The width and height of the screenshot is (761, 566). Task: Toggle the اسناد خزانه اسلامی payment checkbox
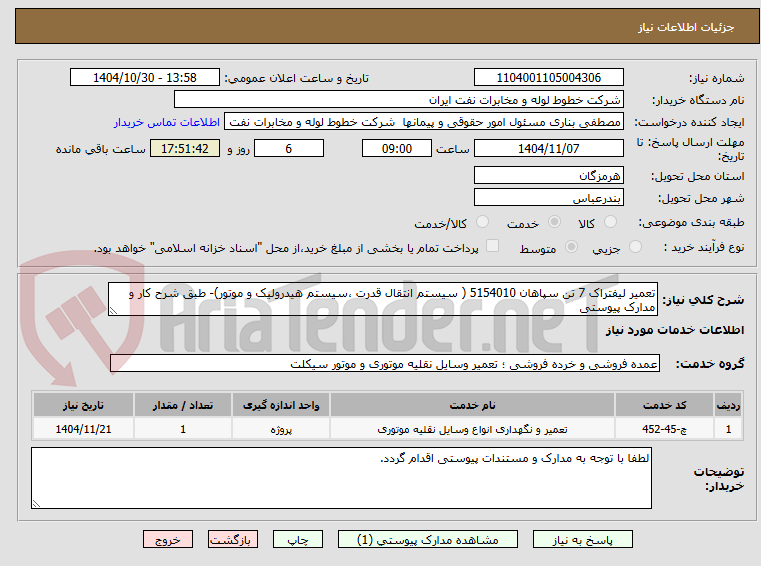493,246
